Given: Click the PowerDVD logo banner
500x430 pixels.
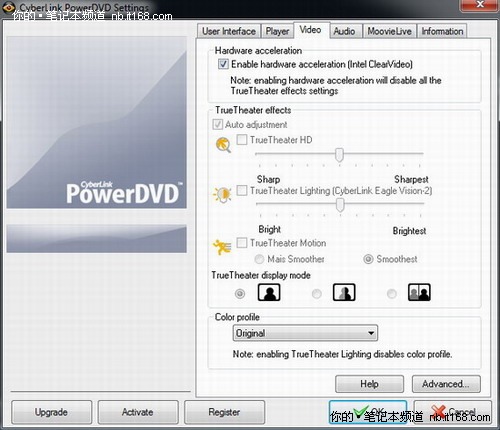Looking at the screenshot, I should coord(97,122).
